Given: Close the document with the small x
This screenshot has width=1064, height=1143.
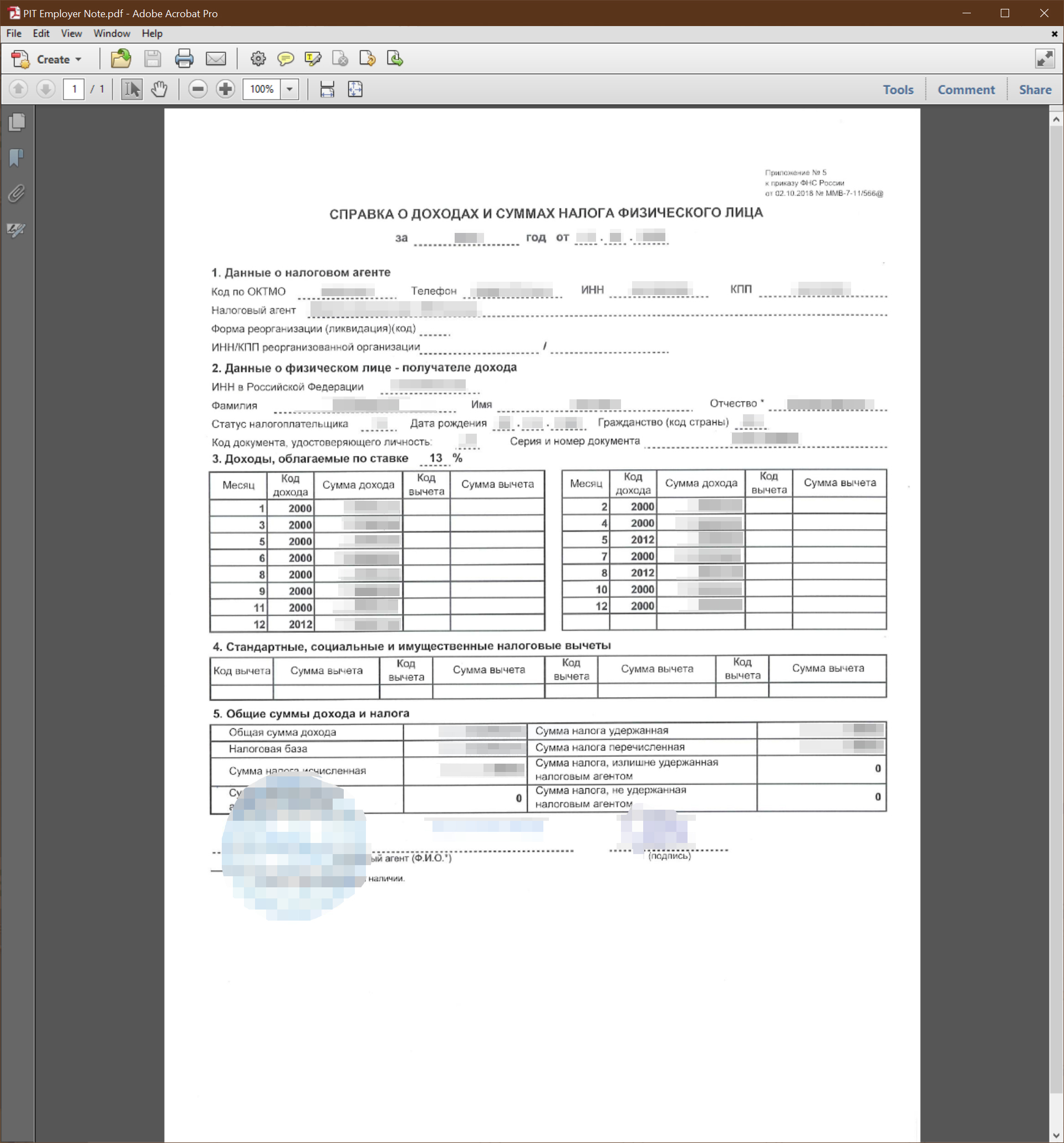Looking at the screenshot, I should point(1054,34).
